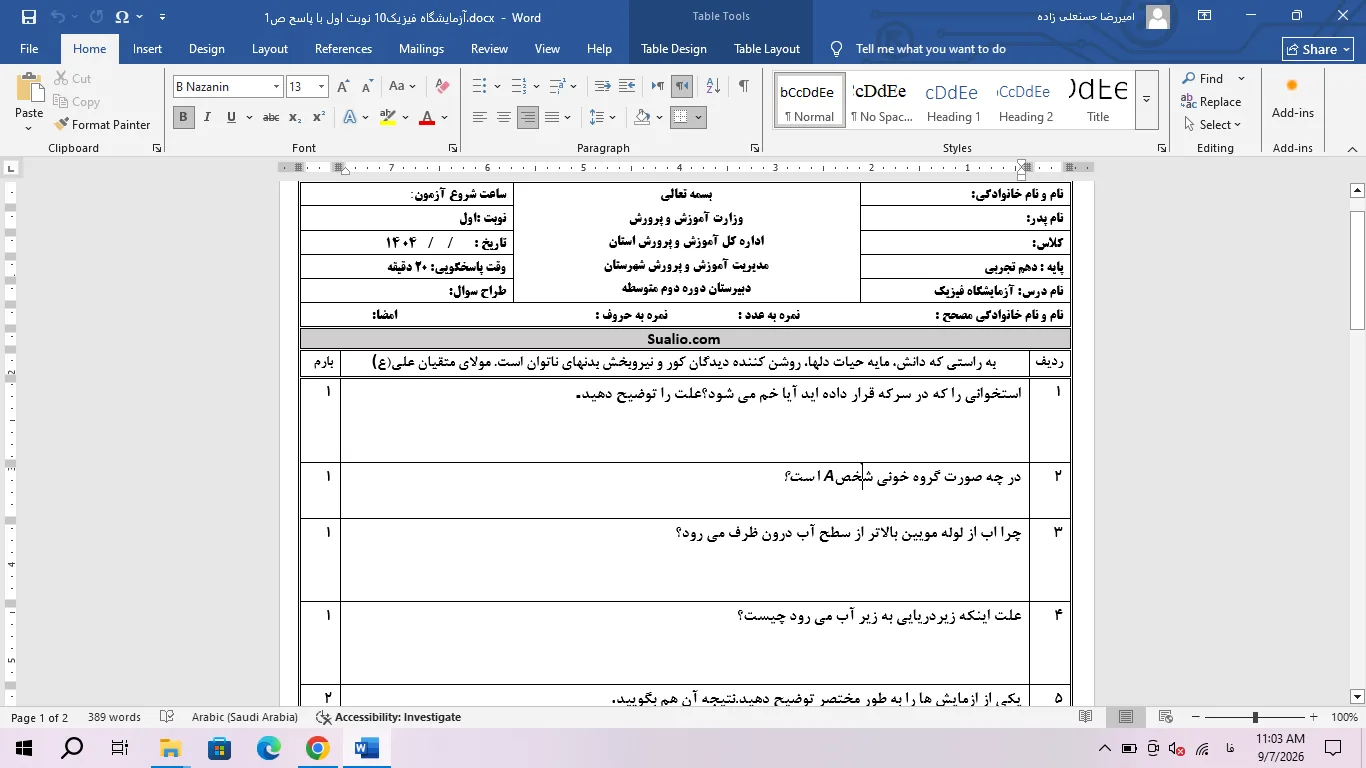Increase paragraph indent
1366x768 pixels.
pyautogui.click(x=627, y=87)
